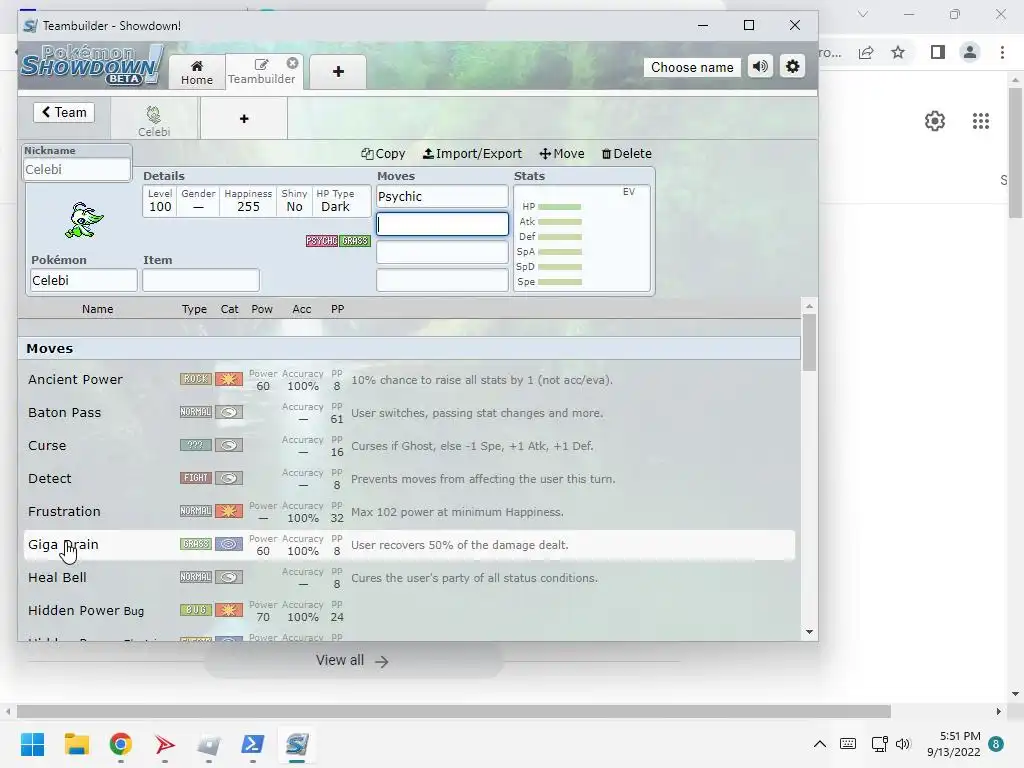This screenshot has width=1024, height=768.
Task: Choose the Detect move
Action: point(409,479)
